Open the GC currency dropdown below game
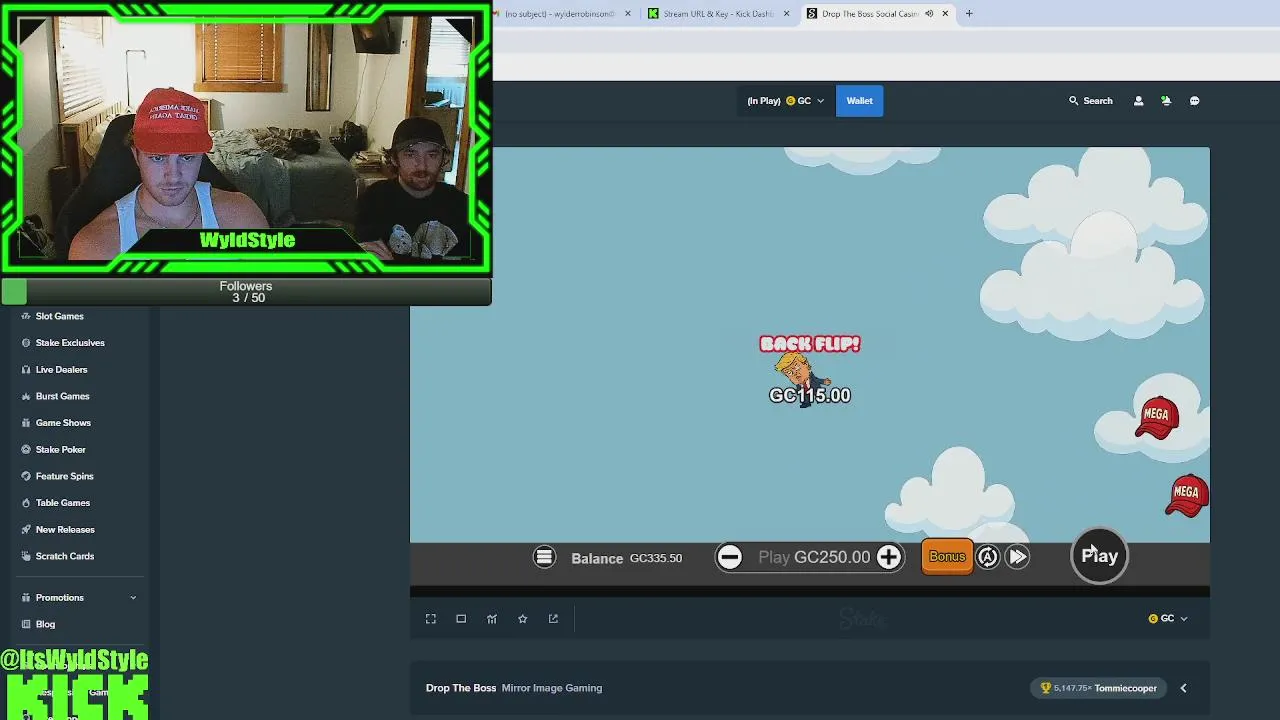Viewport: 1280px width, 720px height. coord(1168,619)
